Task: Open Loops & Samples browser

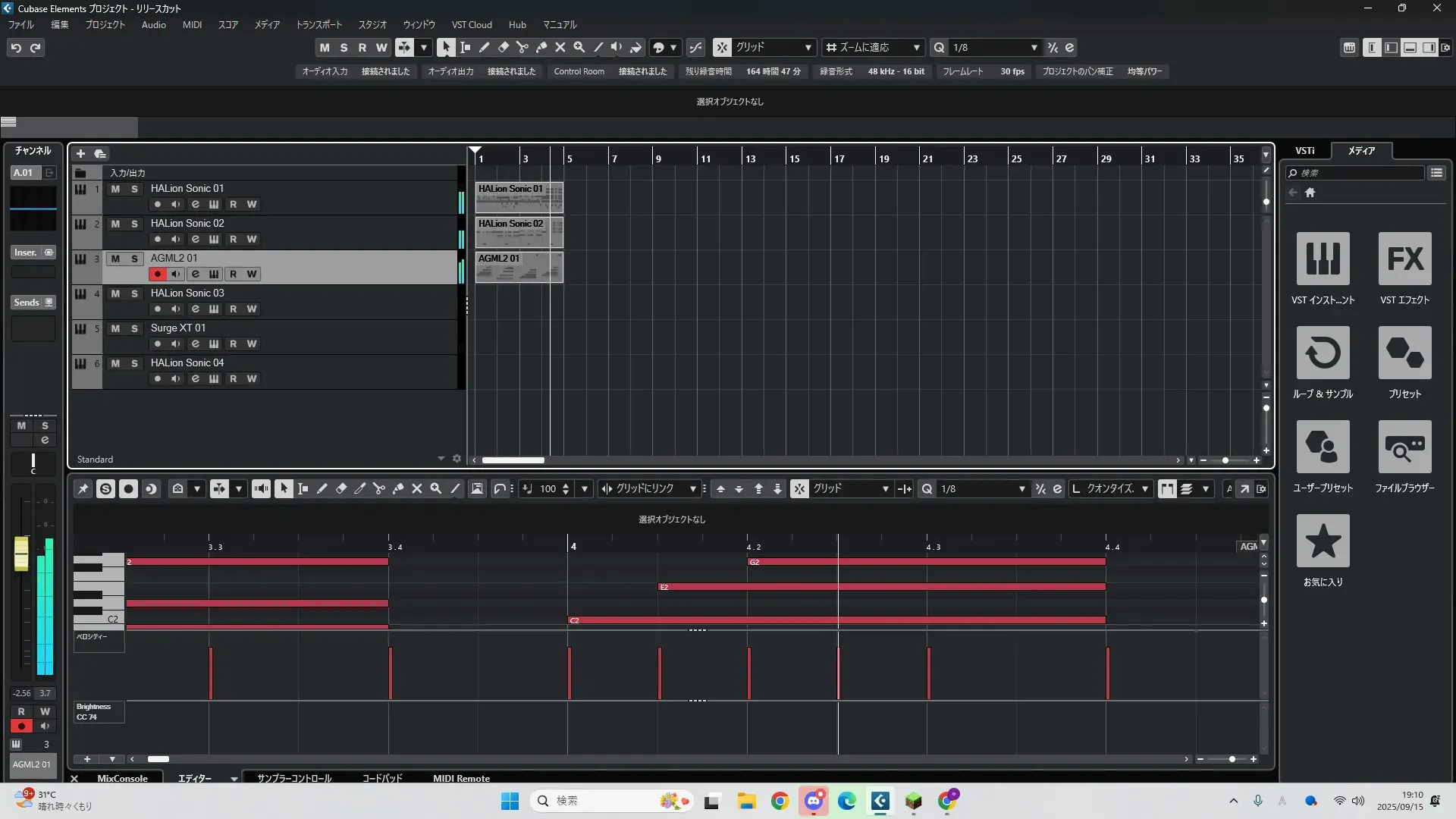Action: click(1323, 353)
